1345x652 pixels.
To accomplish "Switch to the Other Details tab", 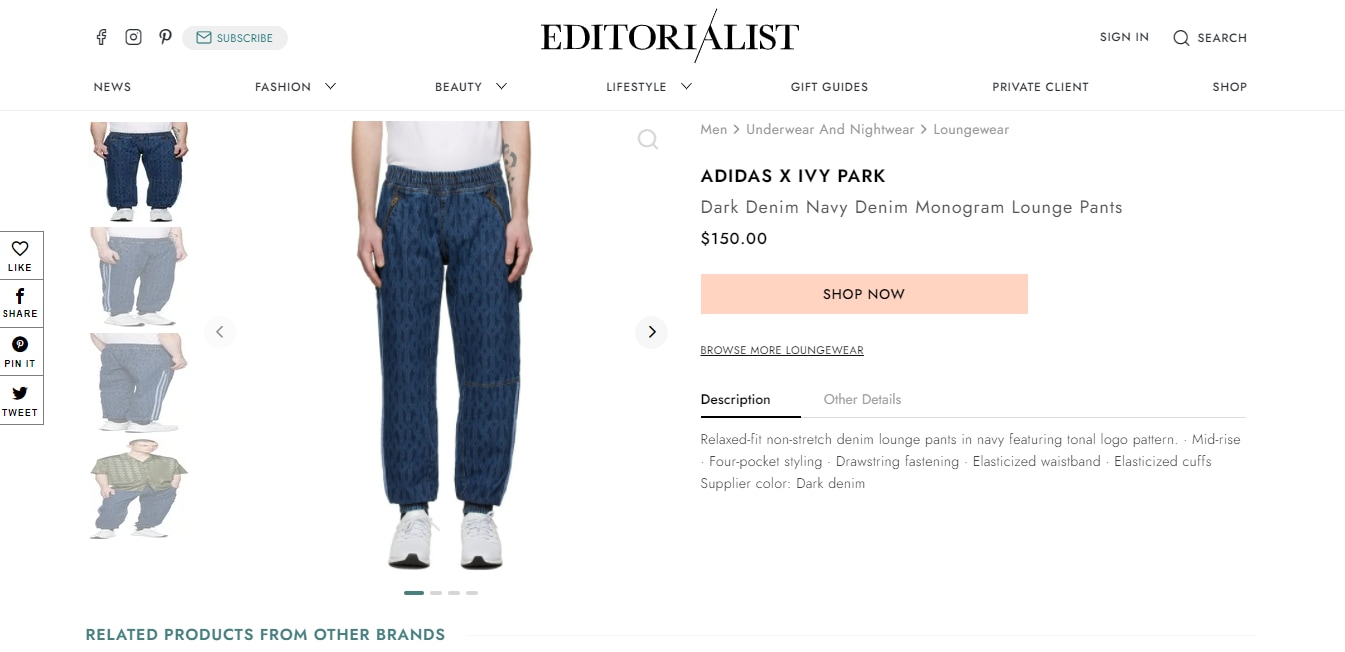I will tap(862, 399).
